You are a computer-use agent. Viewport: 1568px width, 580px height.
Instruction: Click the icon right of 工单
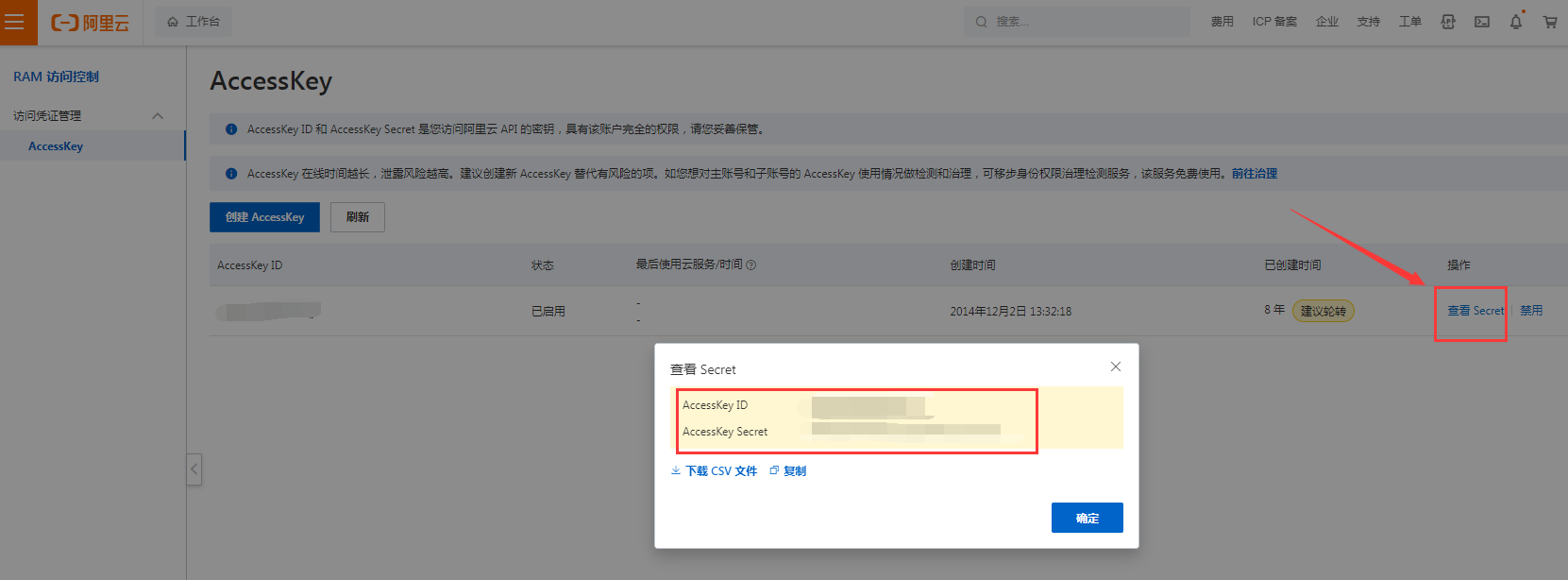point(1448,22)
